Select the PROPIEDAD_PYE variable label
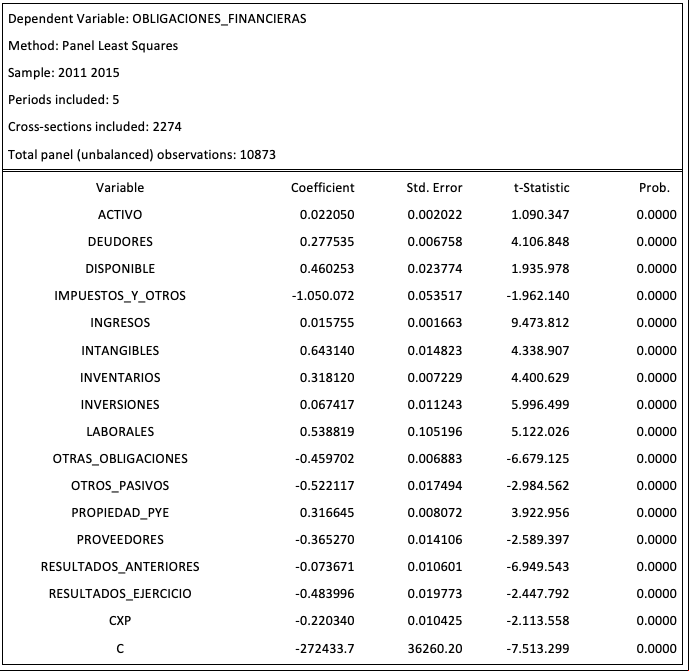This screenshot has height=671, width=689. pyautogui.click(x=120, y=513)
